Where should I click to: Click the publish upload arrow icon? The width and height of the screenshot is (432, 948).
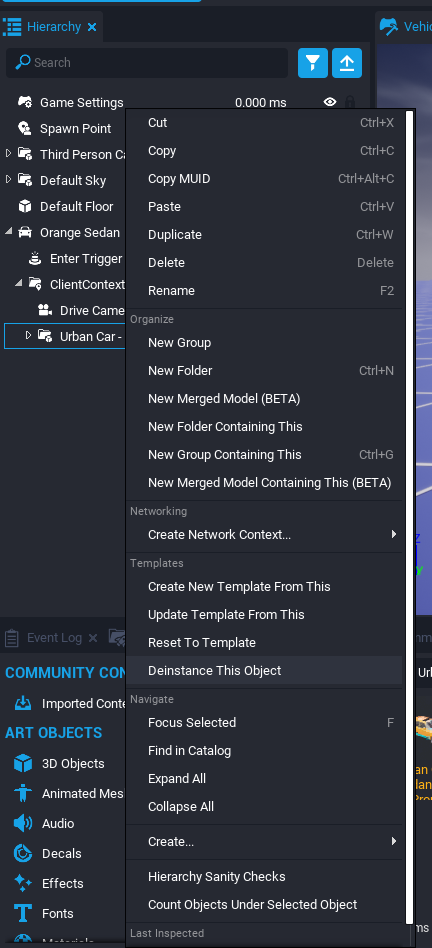[x=347, y=63]
